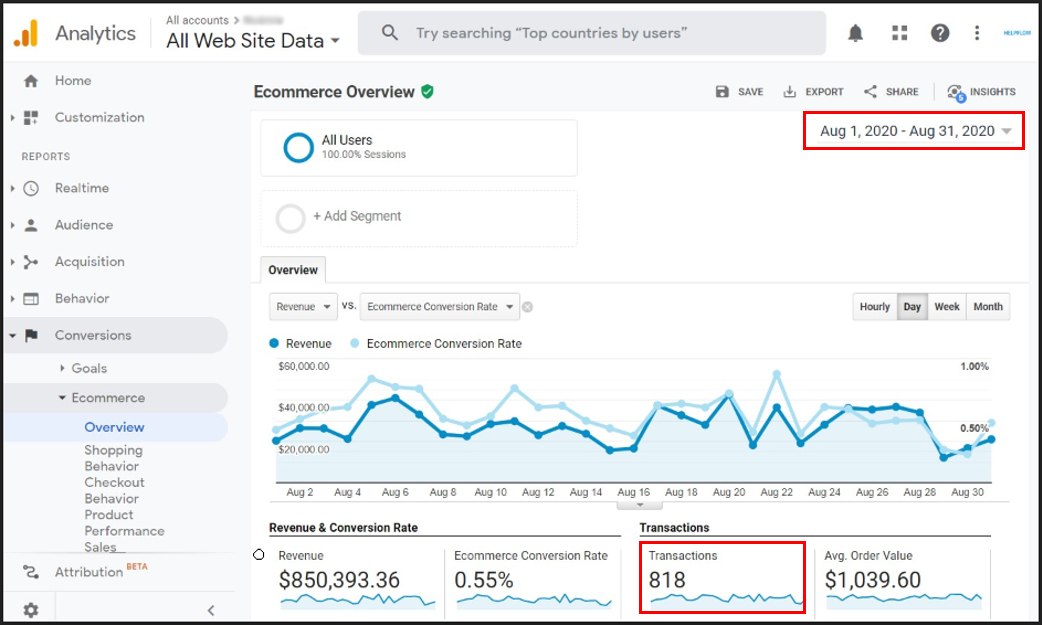
Task: Click the Revenue sparkline under $850,393.36
Action: [x=358, y=600]
